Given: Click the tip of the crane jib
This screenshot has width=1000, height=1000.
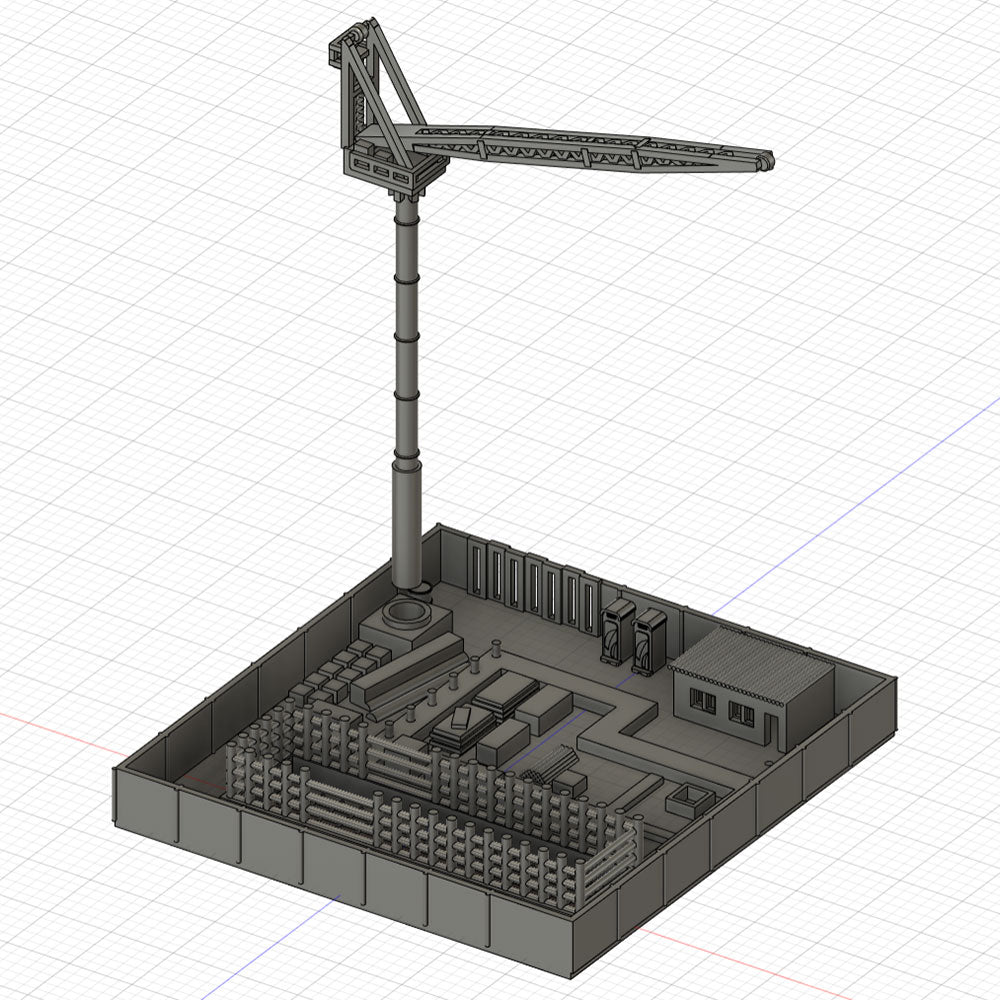Looking at the screenshot, I should pos(764,162).
